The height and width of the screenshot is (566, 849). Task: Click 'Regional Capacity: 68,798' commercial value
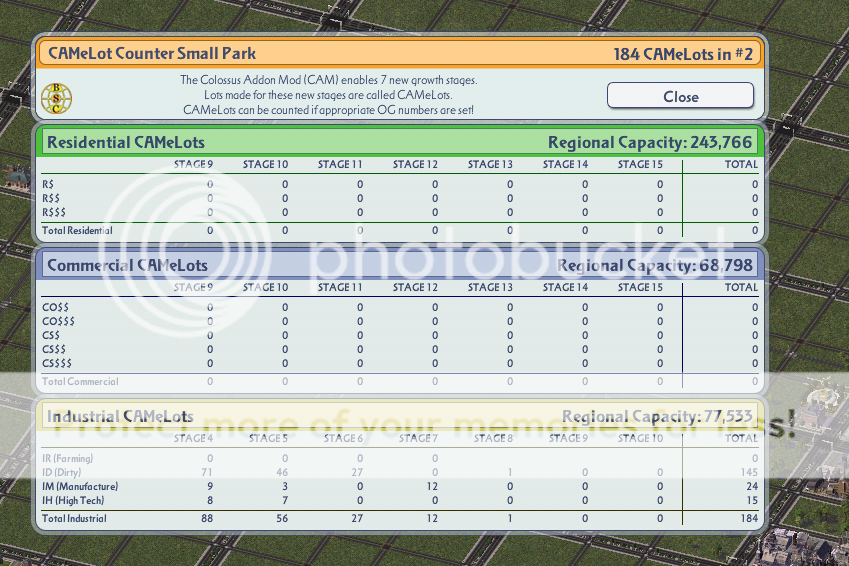[655, 265]
